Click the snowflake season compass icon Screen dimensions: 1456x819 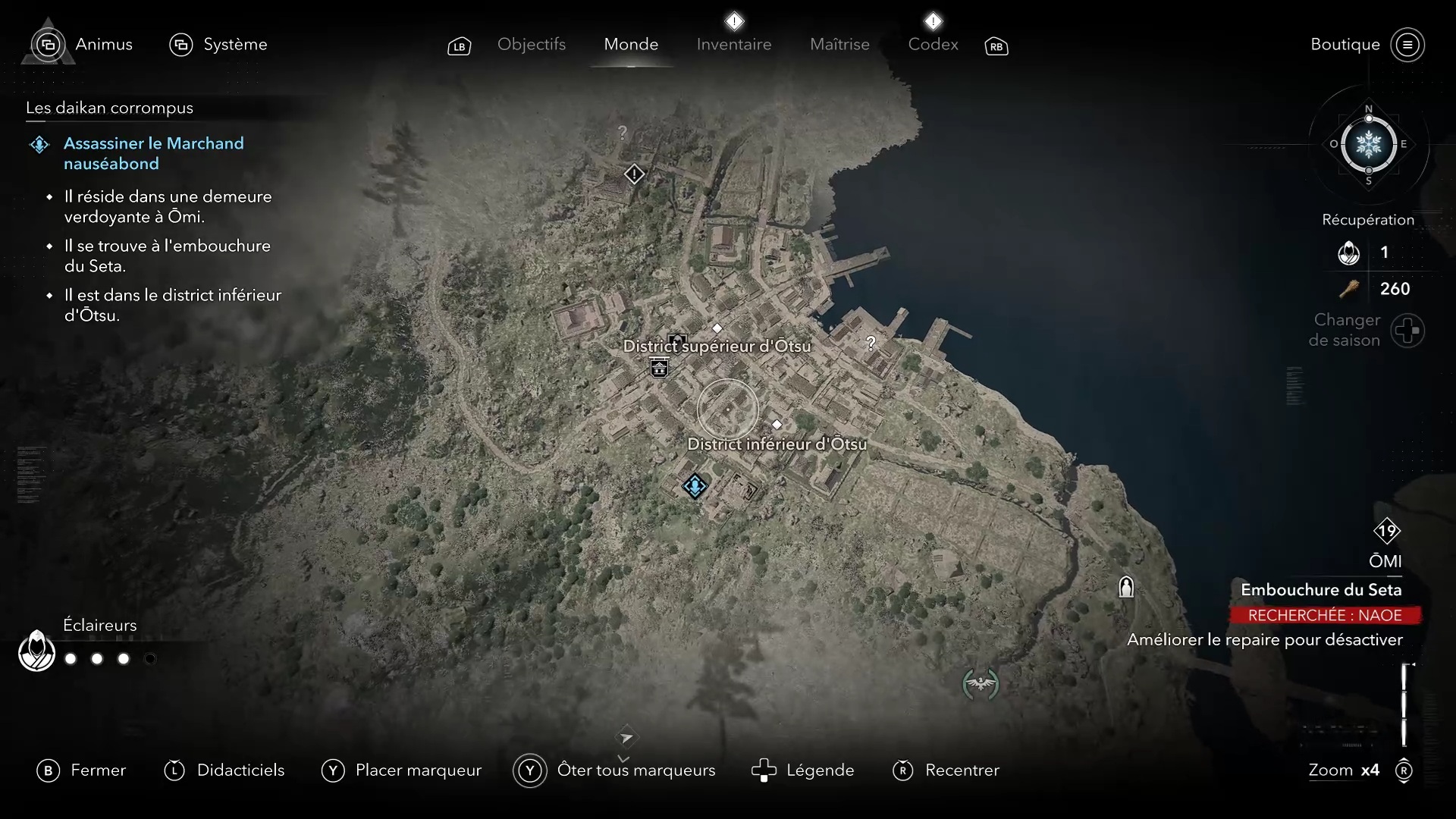point(1369,144)
